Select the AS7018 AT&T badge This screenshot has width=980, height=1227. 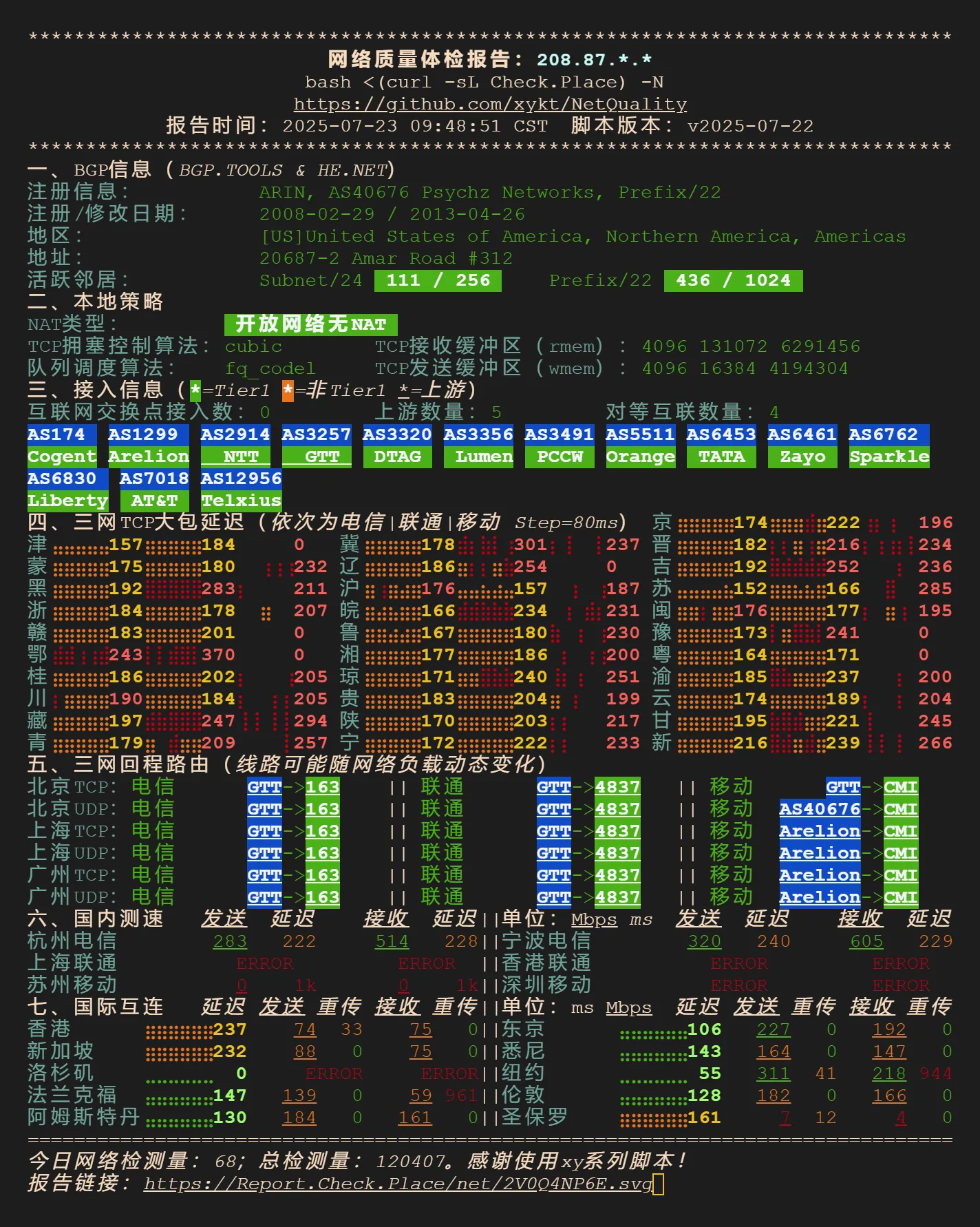pos(154,490)
